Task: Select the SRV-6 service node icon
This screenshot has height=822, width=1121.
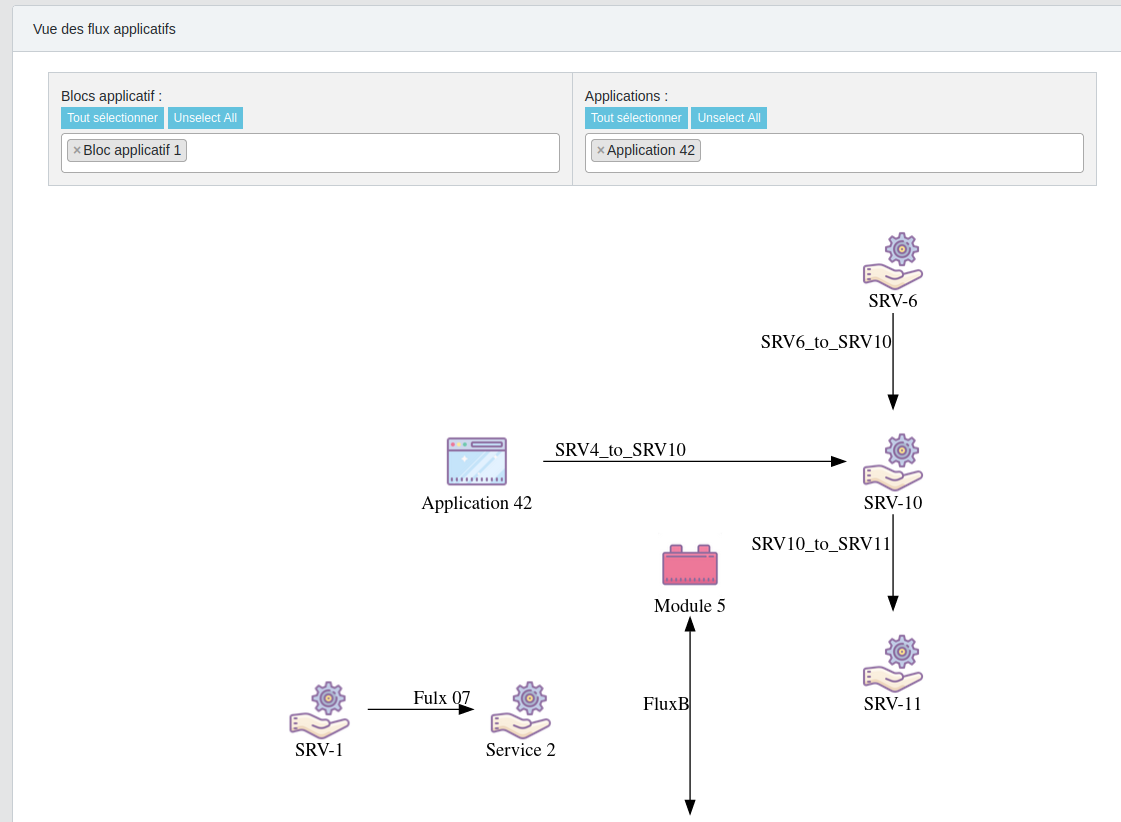Action: click(892, 258)
